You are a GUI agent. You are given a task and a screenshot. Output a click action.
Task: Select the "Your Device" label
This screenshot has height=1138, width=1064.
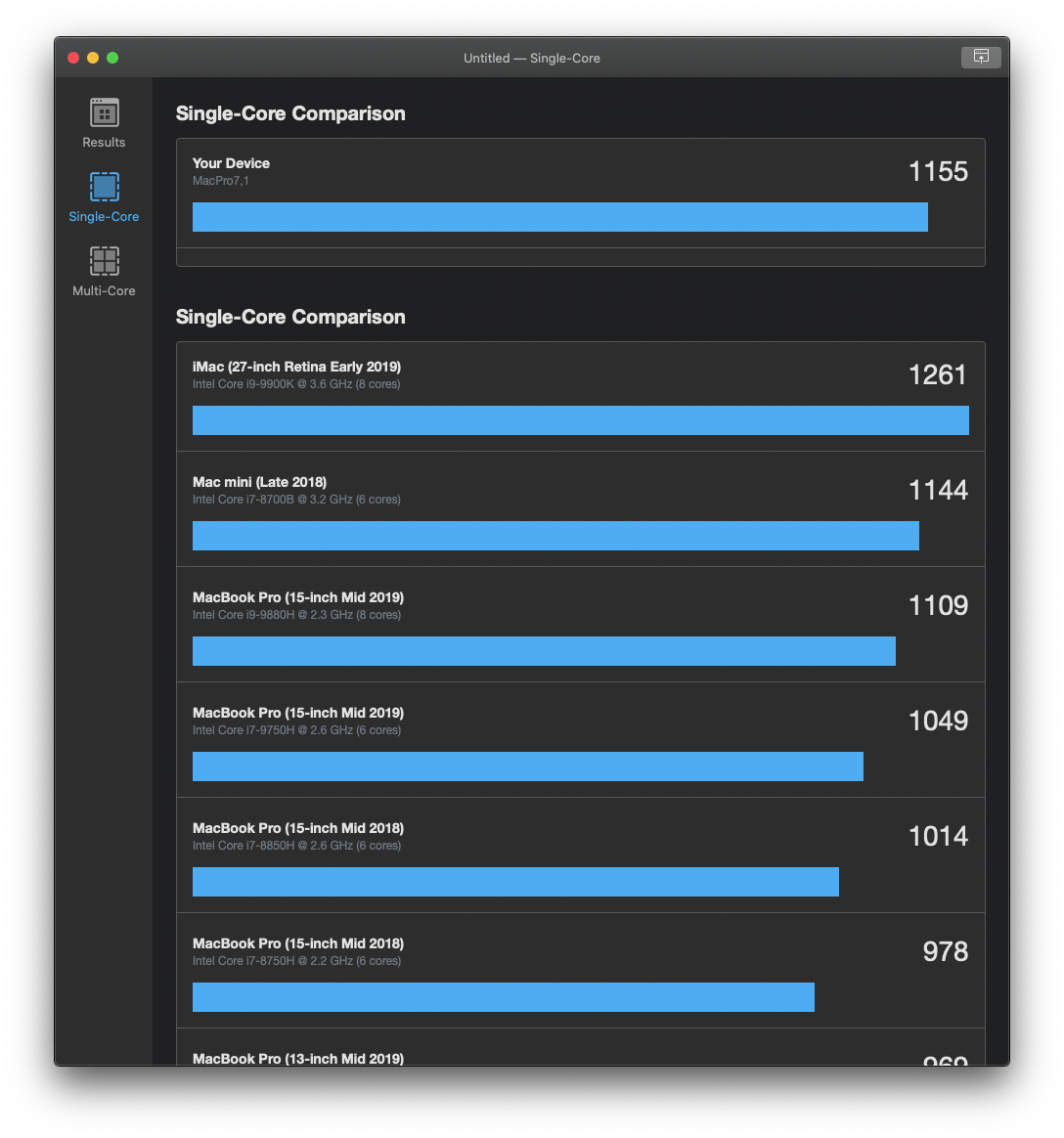pyautogui.click(x=231, y=163)
